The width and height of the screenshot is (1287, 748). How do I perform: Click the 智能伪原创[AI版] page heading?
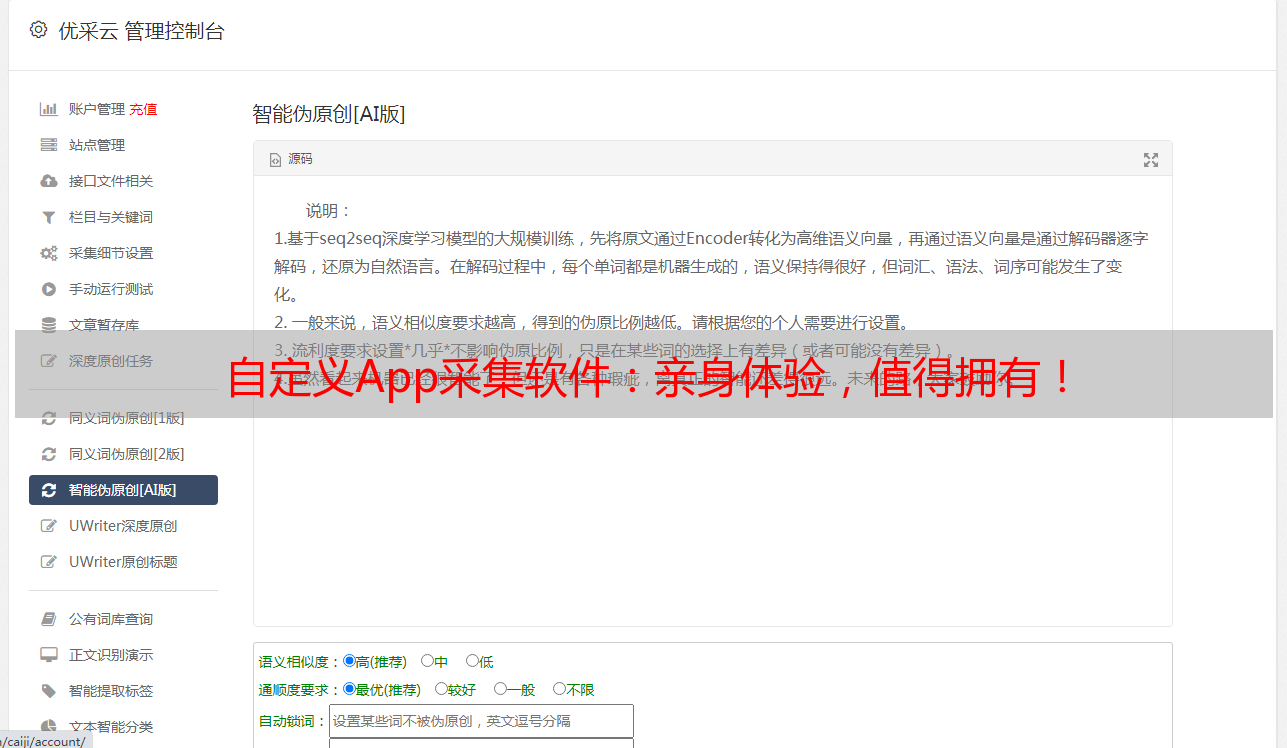coord(328,114)
